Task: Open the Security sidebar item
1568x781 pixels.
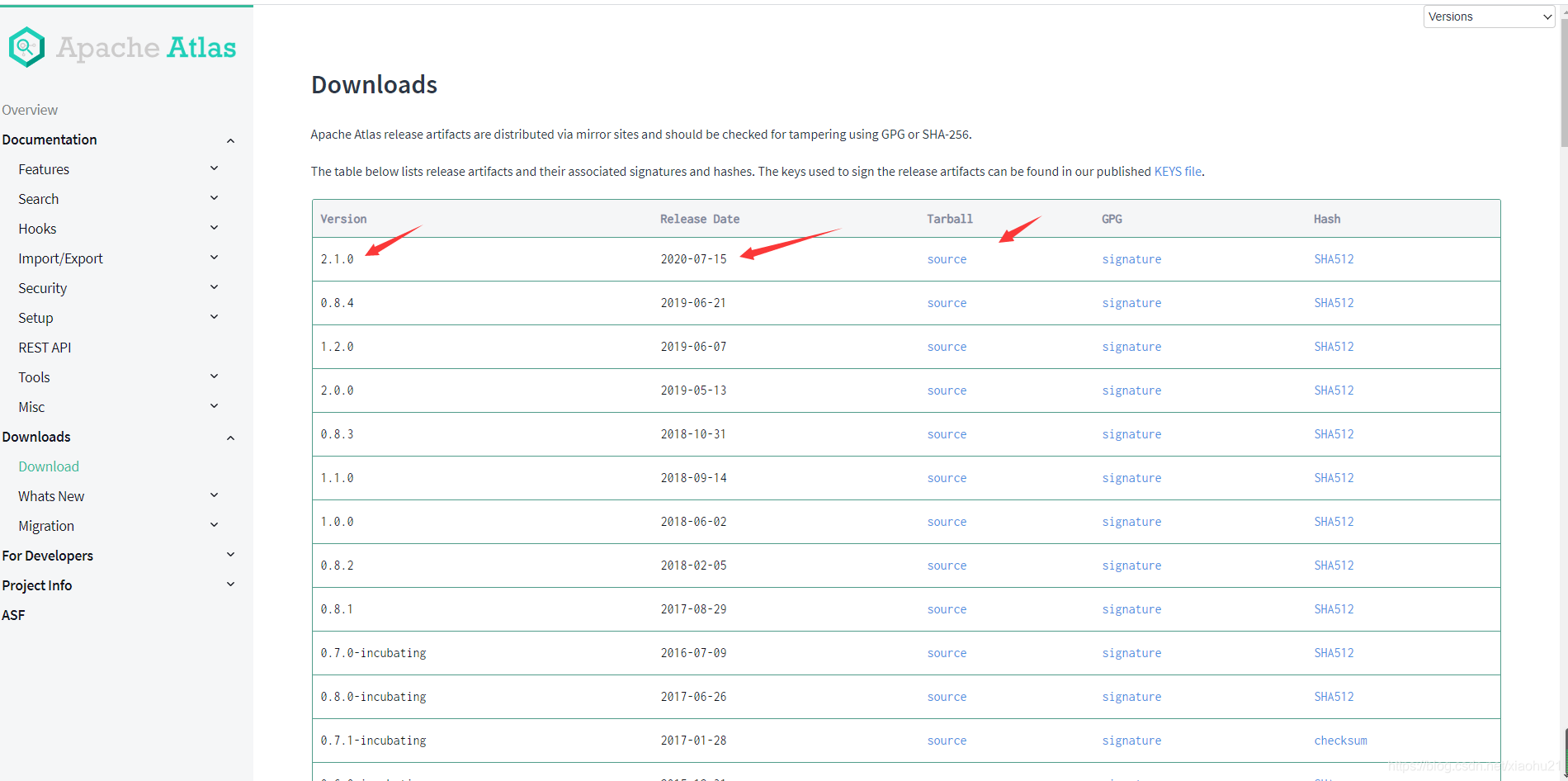Action: [x=43, y=288]
